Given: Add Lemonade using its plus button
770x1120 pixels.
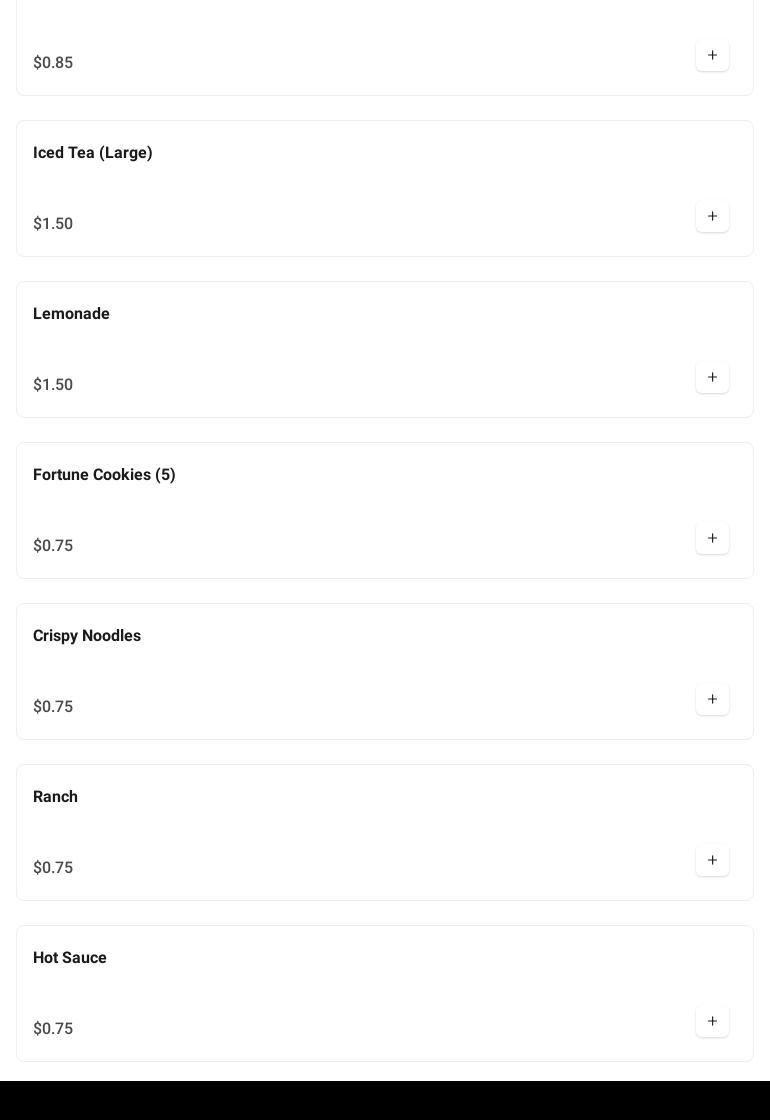Looking at the screenshot, I should tap(712, 378).
